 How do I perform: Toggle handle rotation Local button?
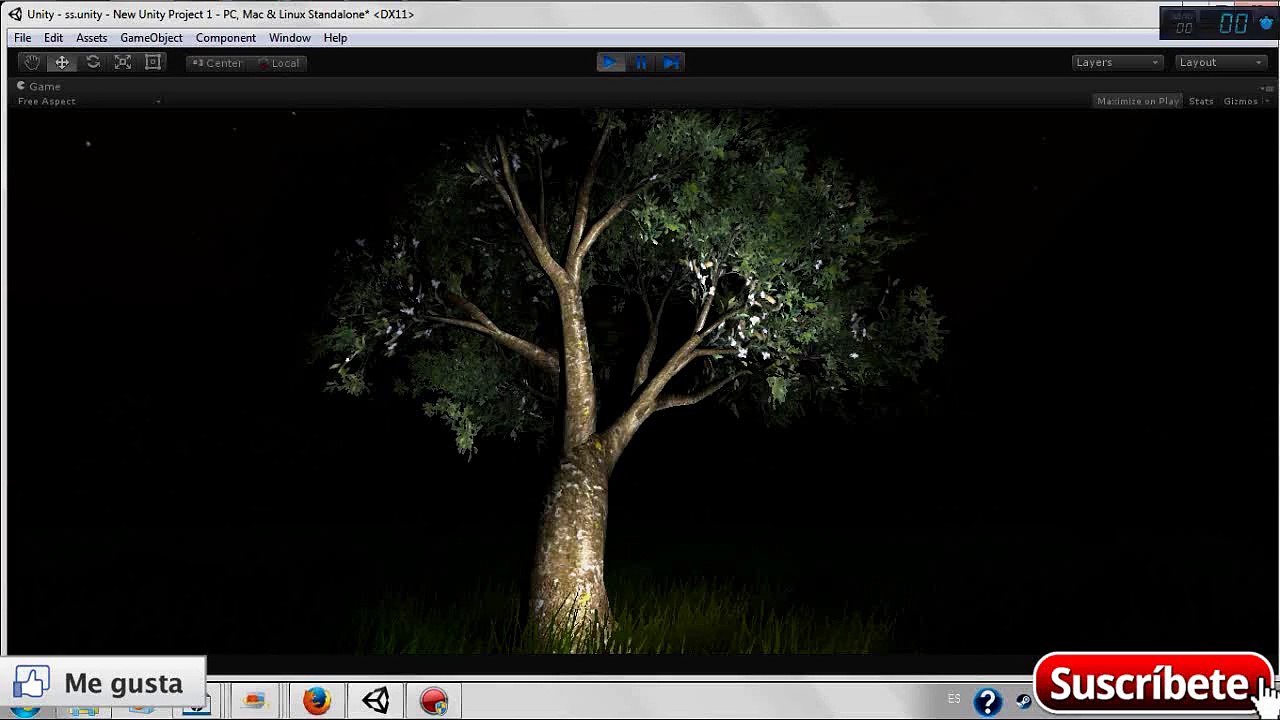pos(278,63)
